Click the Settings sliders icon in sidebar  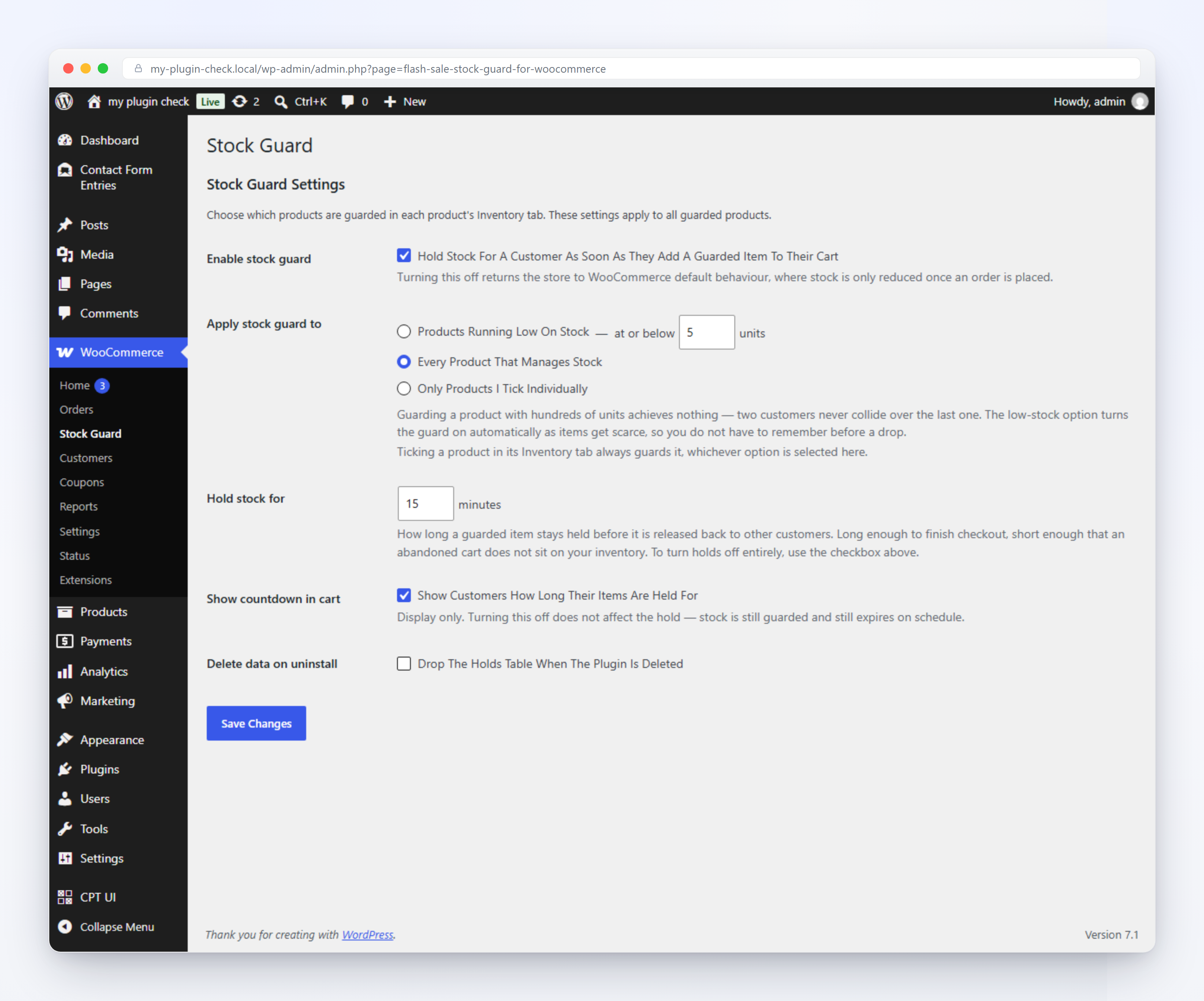(x=65, y=858)
